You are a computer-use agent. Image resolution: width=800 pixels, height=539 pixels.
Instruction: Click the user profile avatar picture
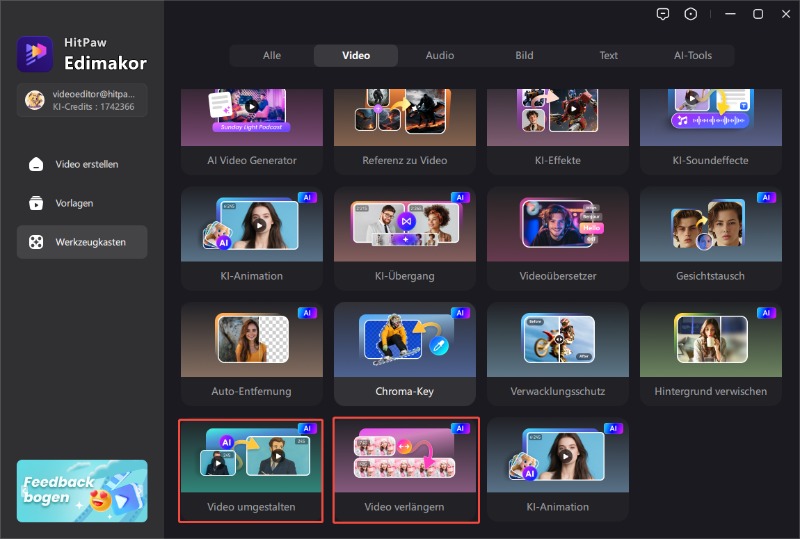tap(35, 99)
